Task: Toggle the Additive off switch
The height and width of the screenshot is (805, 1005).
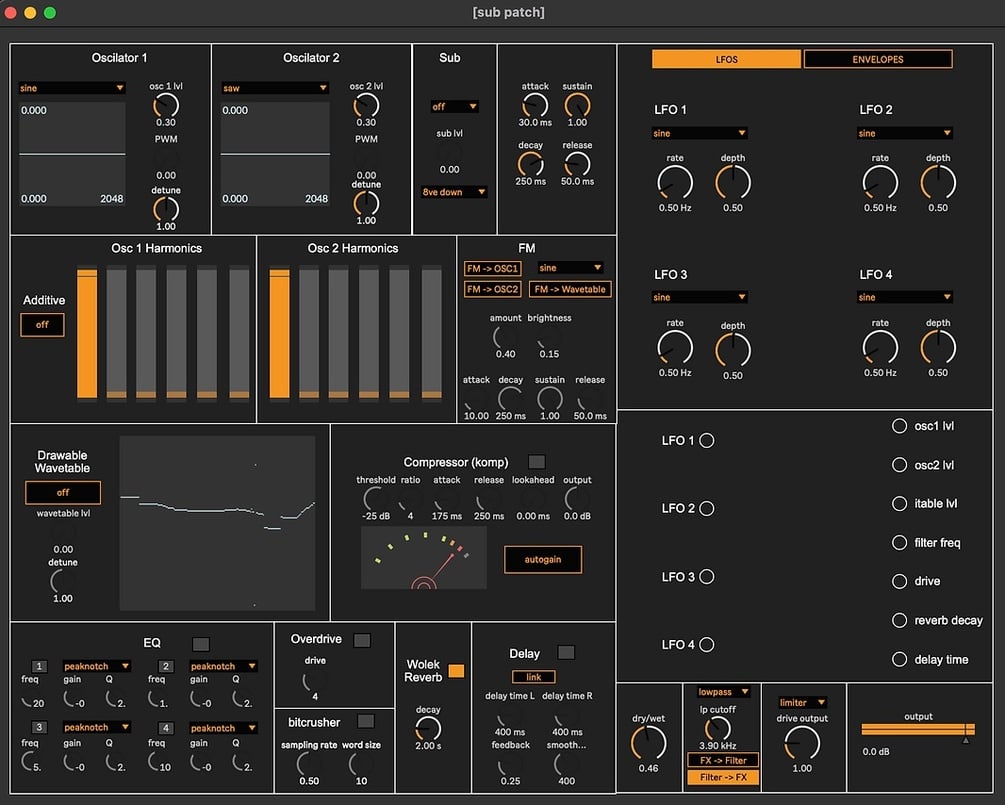Action: (x=42, y=324)
